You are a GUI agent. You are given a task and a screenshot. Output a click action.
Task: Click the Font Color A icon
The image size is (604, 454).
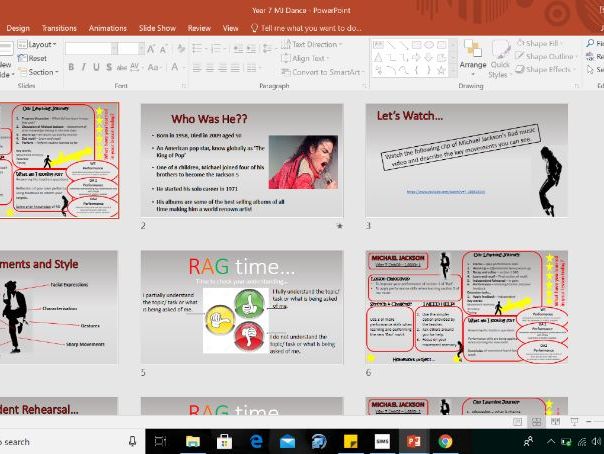(x=175, y=67)
